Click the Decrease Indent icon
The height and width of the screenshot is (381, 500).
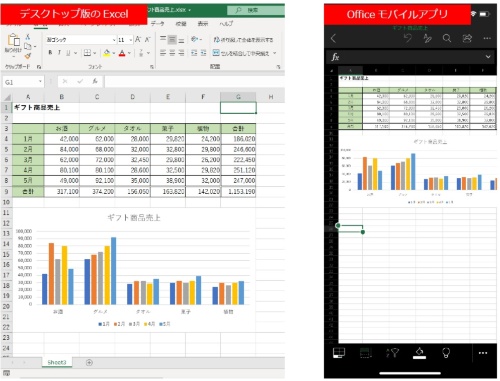pyautogui.click(x=194, y=53)
